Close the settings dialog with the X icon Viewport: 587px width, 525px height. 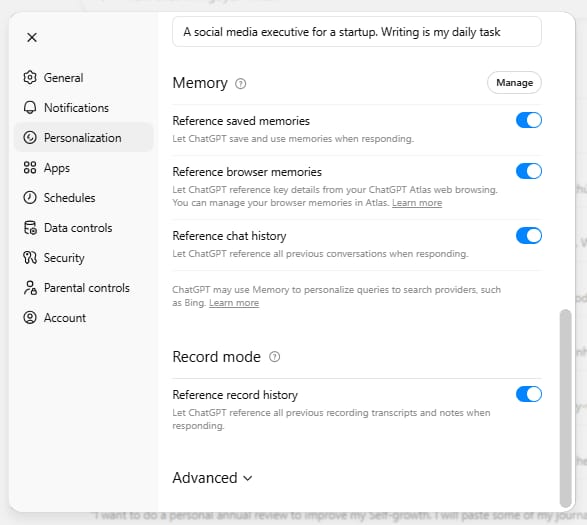(32, 37)
